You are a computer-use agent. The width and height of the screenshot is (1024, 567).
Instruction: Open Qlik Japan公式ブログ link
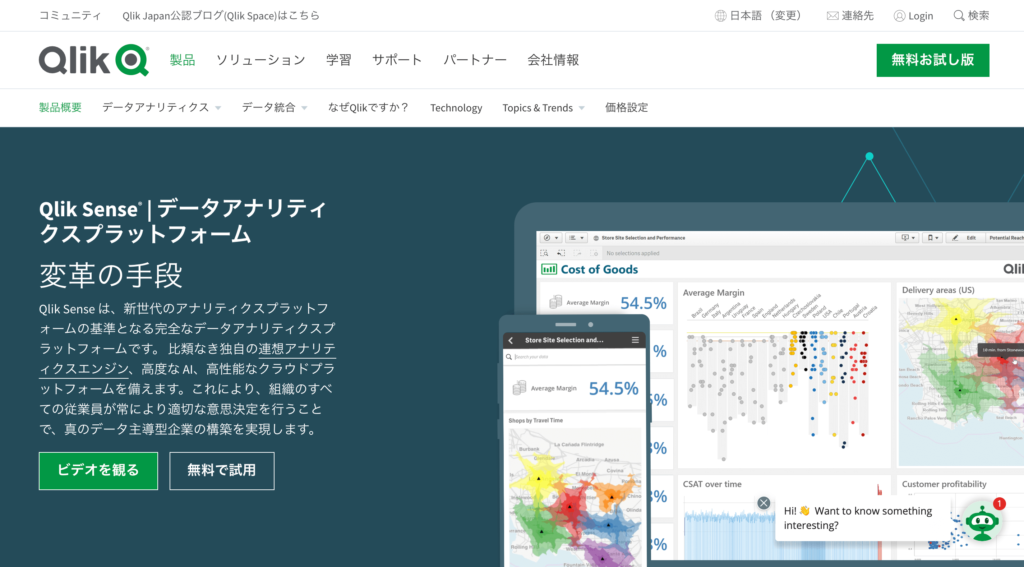click(221, 16)
